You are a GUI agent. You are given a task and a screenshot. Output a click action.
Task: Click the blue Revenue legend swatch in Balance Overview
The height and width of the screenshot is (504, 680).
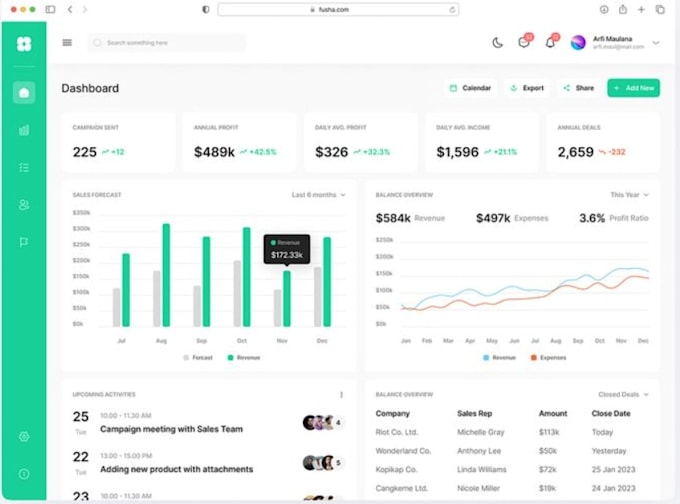(x=486, y=357)
